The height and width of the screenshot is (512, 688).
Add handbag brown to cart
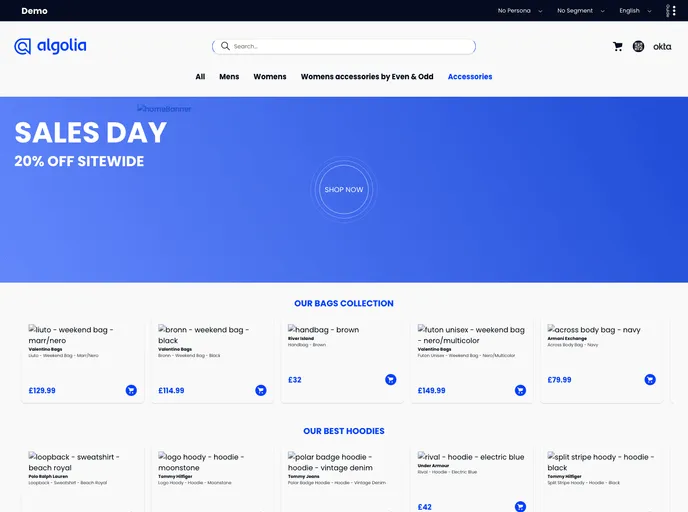click(x=391, y=380)
